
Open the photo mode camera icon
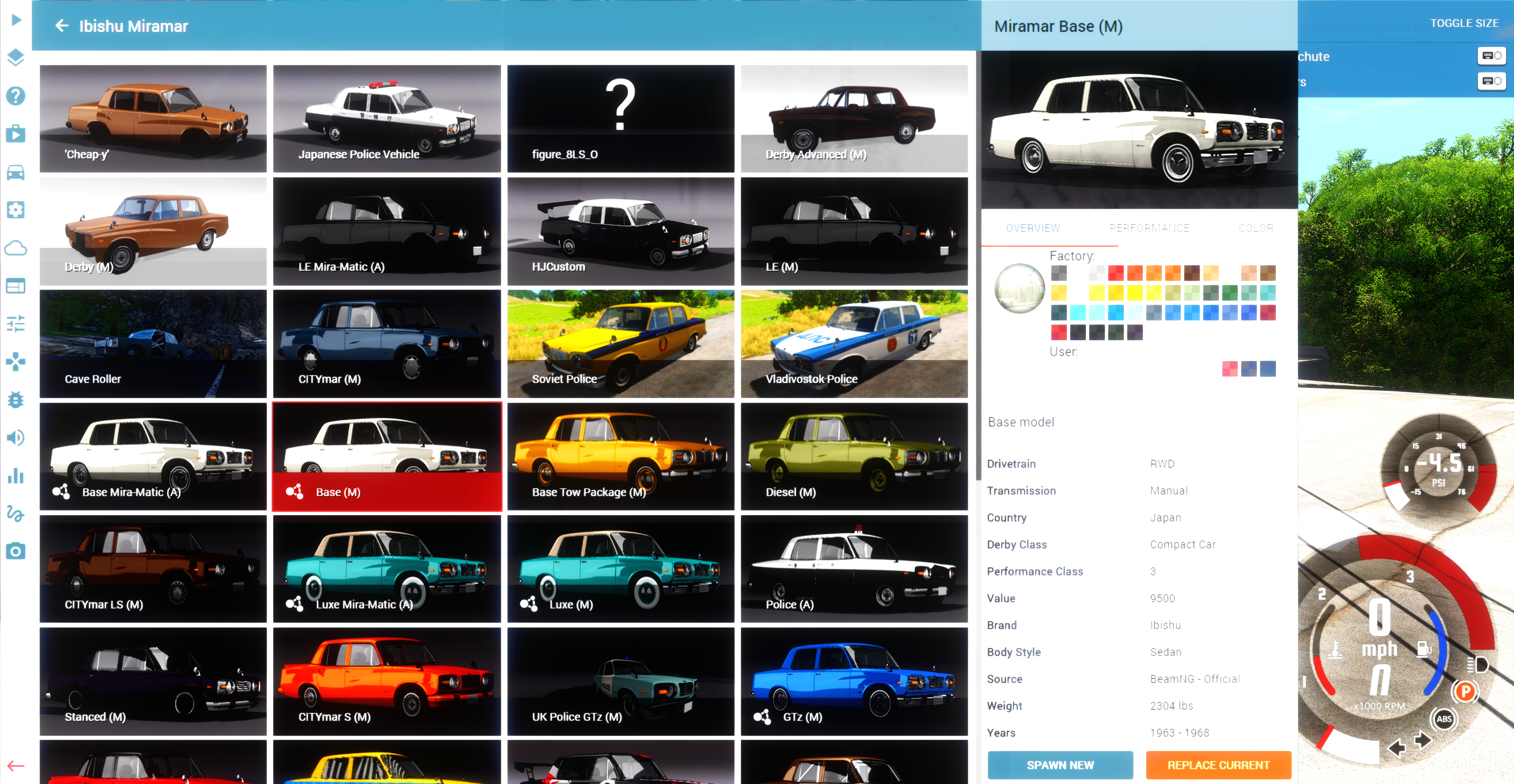(16, 551)
